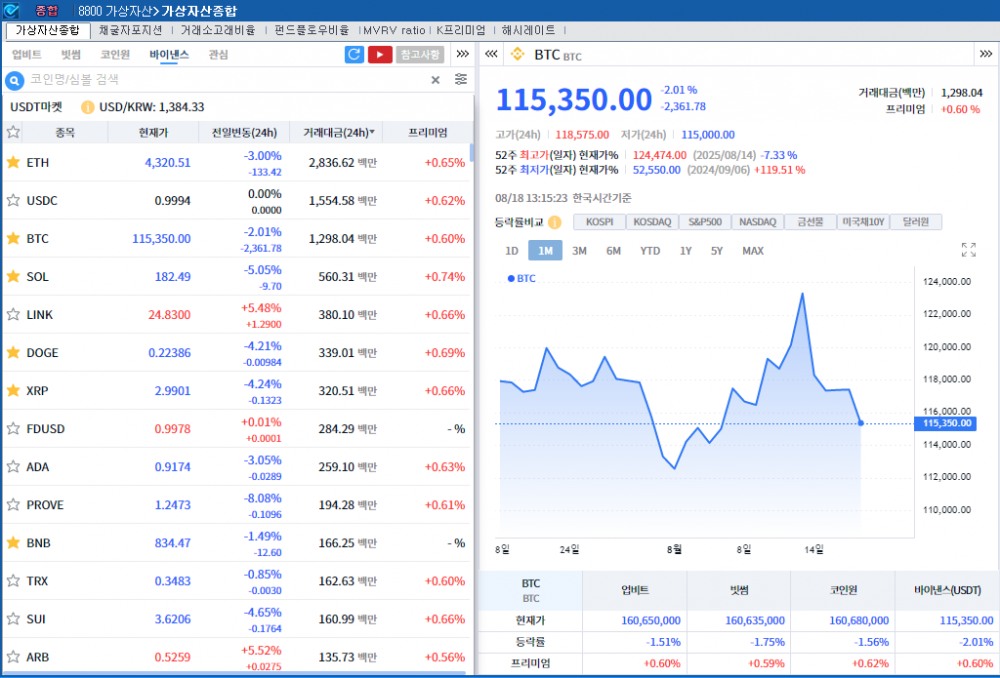The width and height of the screenshot is (1000, 678).
Task: Toggle the favorite star next to ETH
Action: pyautogui.click(x=12, y=162)
